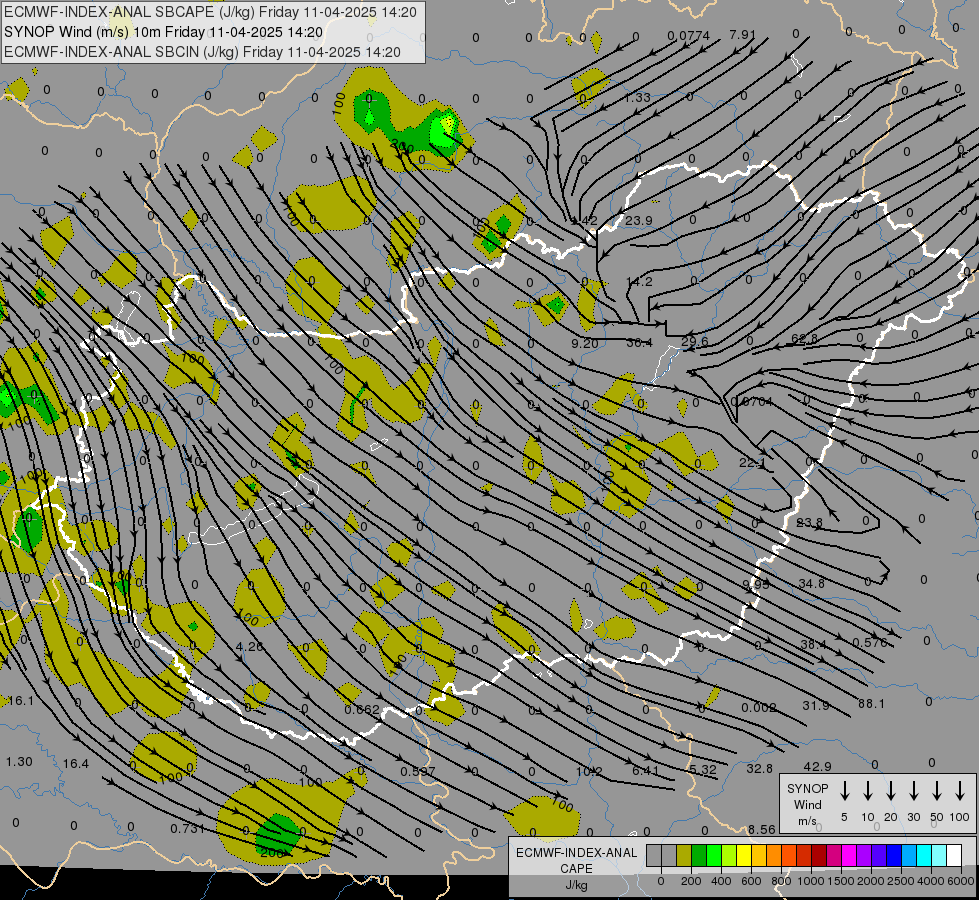The height and width of the screenshot is (900, 979).
Task: Click the 22.1 value on the map
Action: [752, 463]
